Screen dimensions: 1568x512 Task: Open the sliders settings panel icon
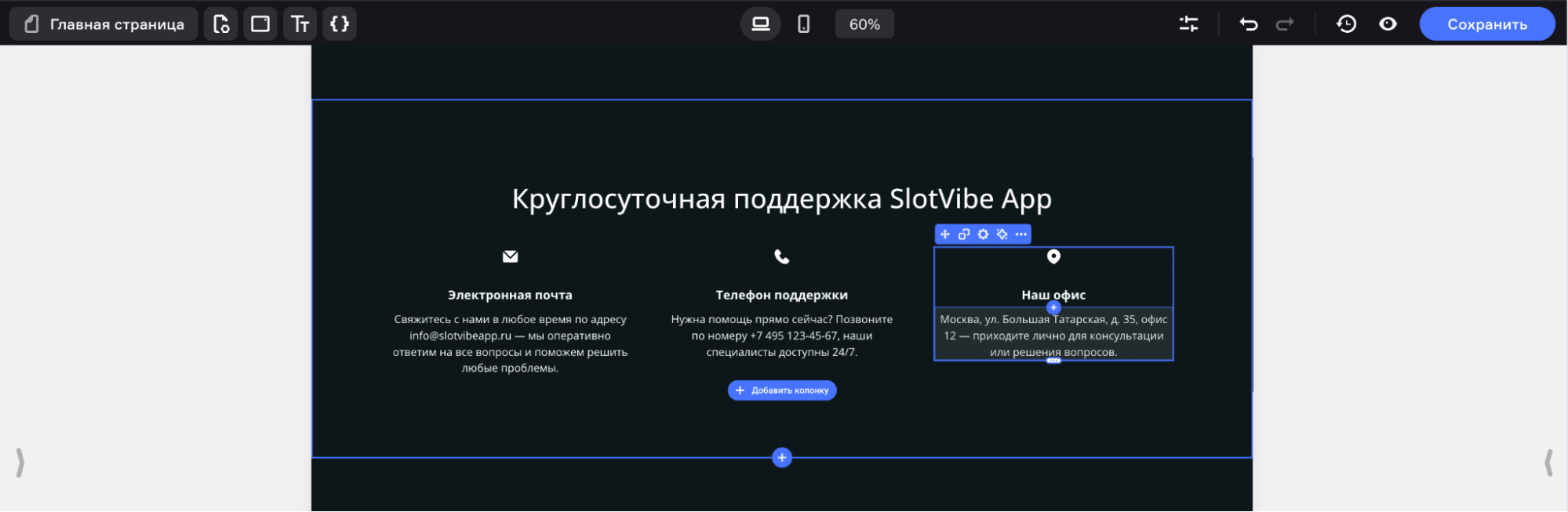(x=1188, y=24)
